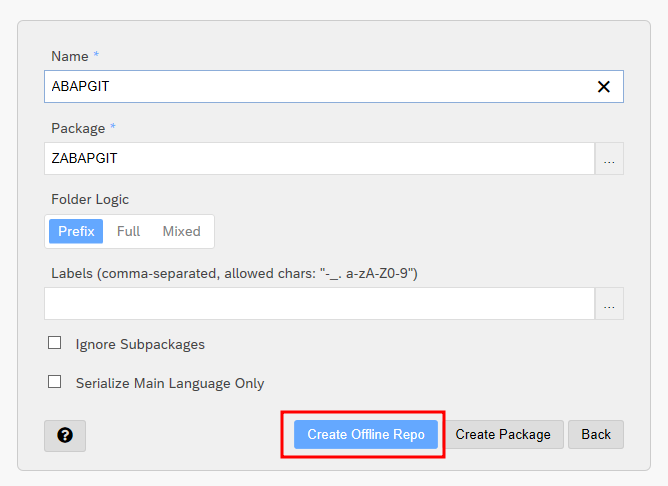668x486 pixels.
Task: Select Full folder logic
Action: 128,231
